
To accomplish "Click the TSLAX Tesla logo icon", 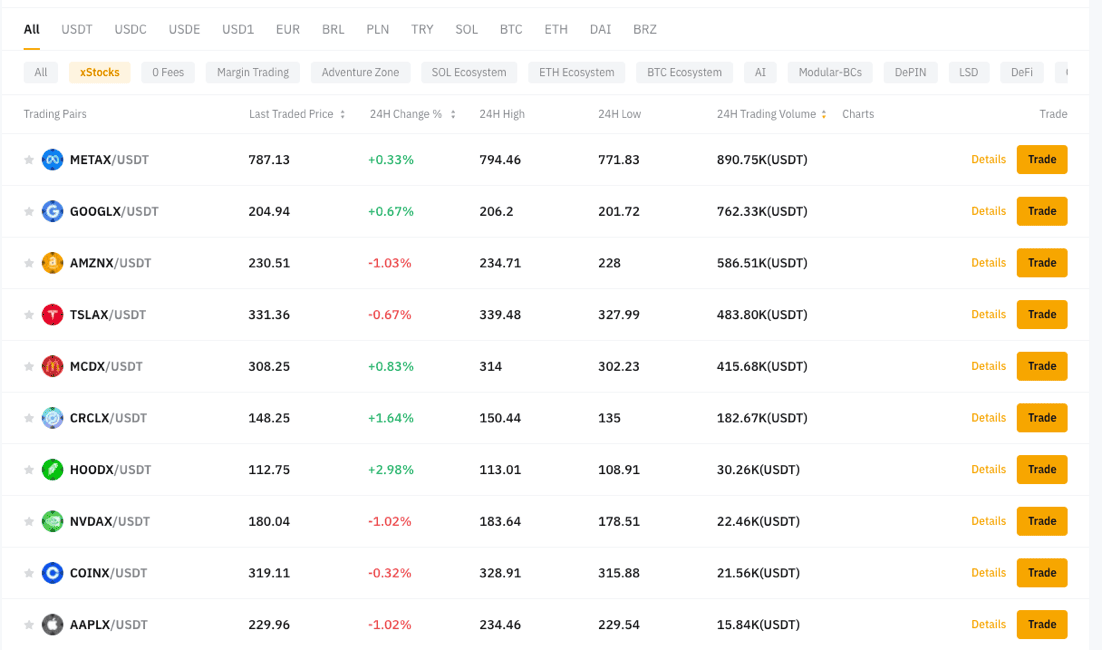I will click(x=52, y=315).
